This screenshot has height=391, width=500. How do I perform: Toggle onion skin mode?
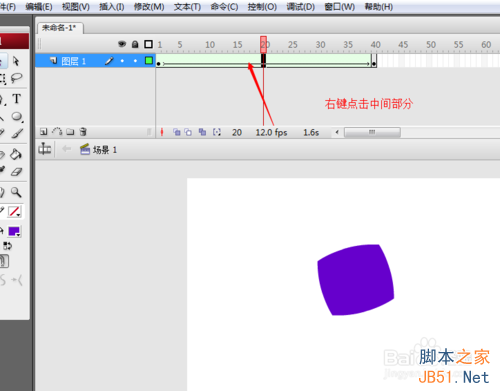point(177,132)
